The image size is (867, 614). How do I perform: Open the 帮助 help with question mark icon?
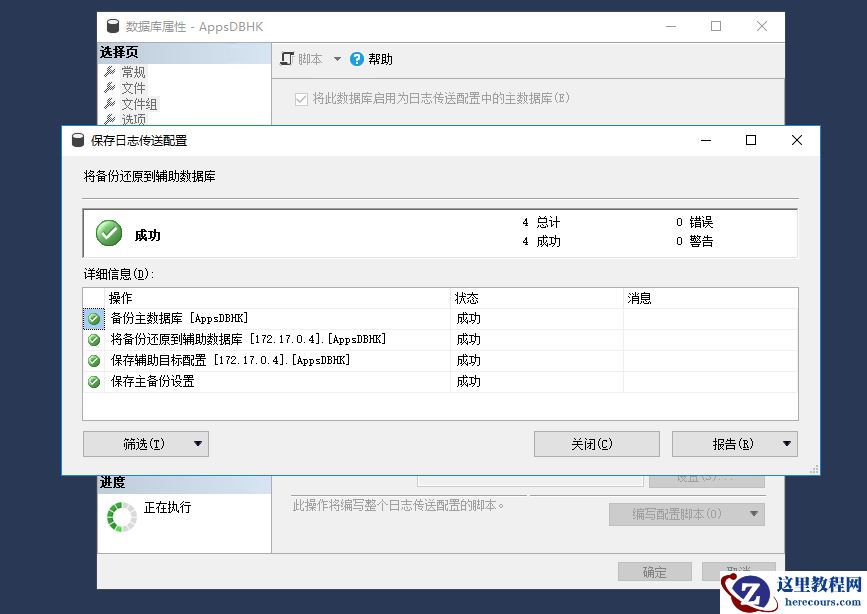(356, 58)
